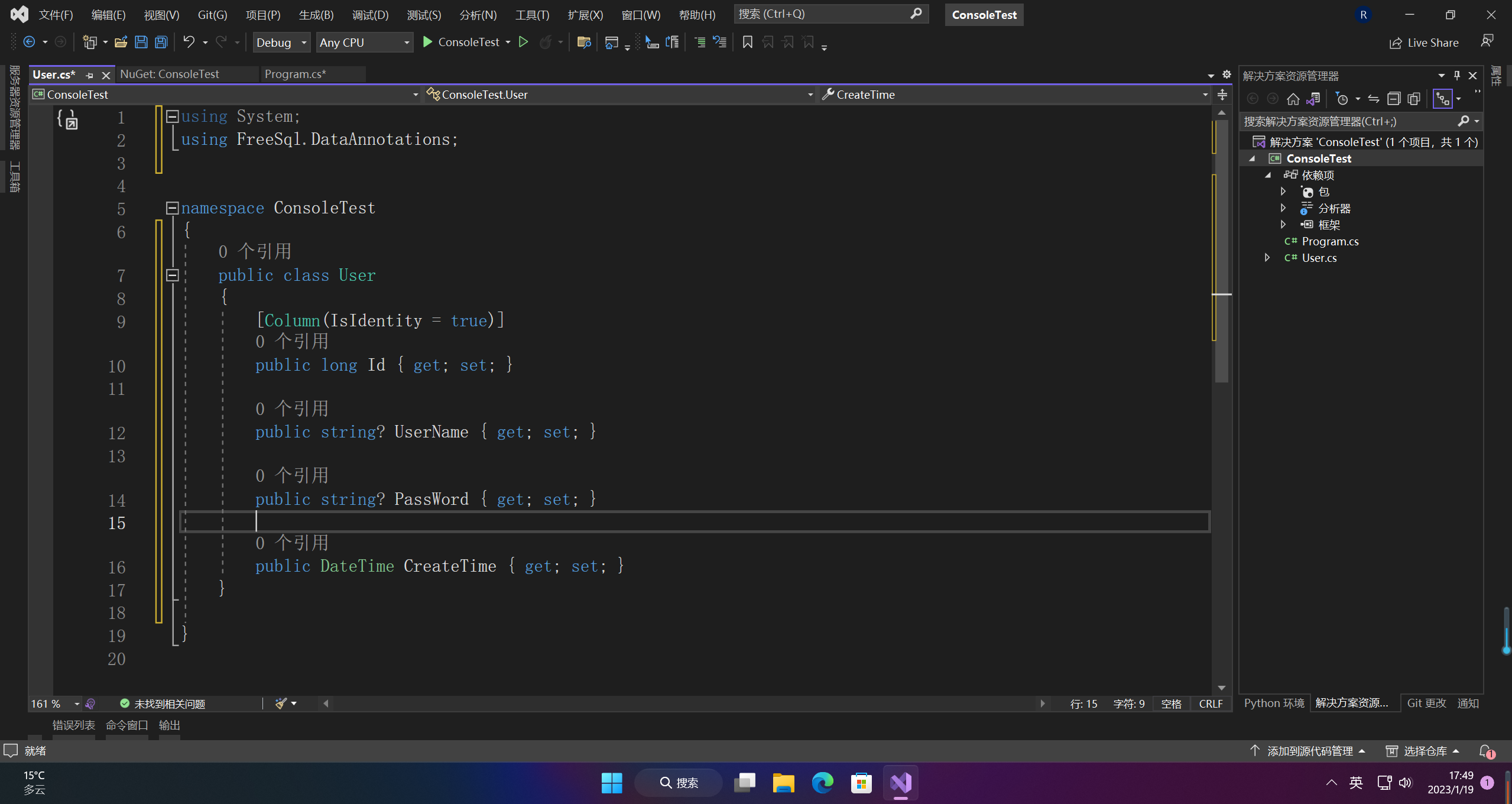Collapse all in Solution Explorer

(x=1394, y=99)
